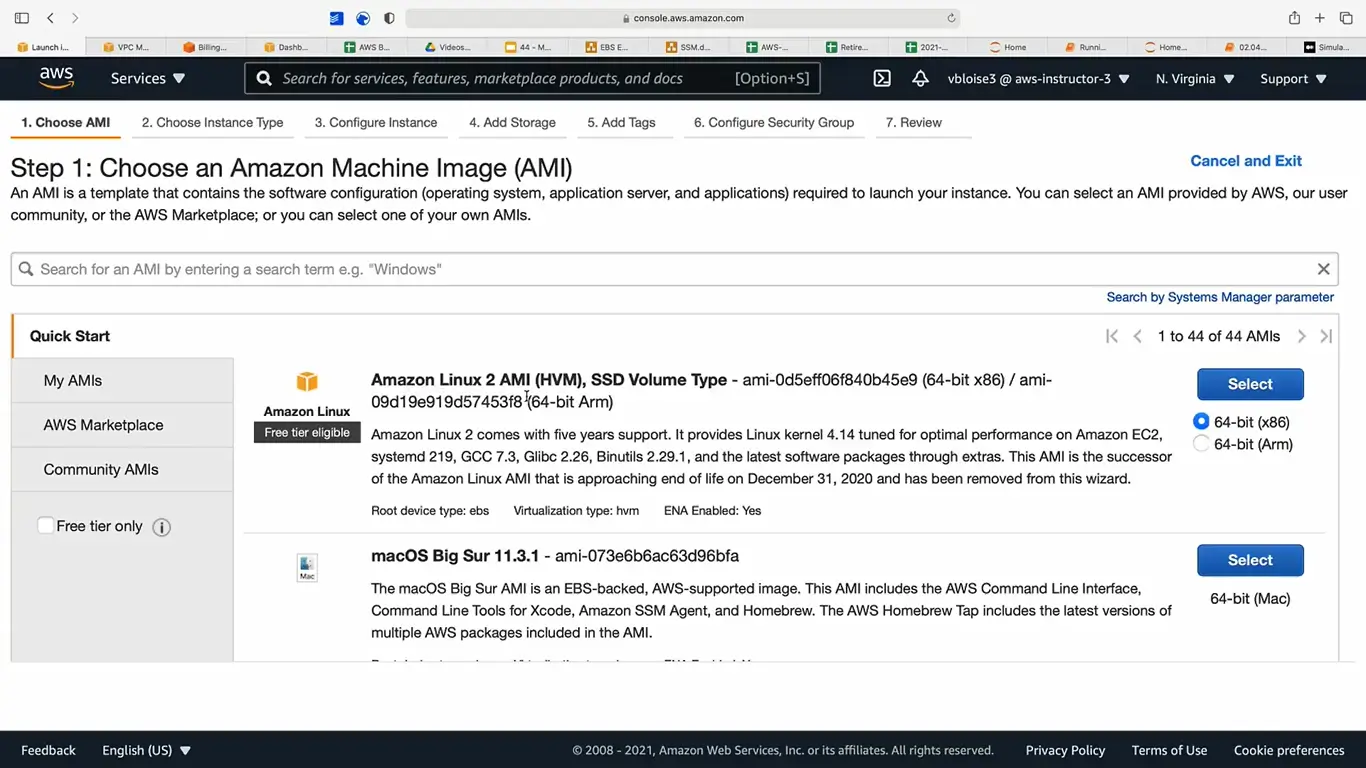Open the My AMIs category
Viewport: 1366px width, 768px height.
[122, 381]
